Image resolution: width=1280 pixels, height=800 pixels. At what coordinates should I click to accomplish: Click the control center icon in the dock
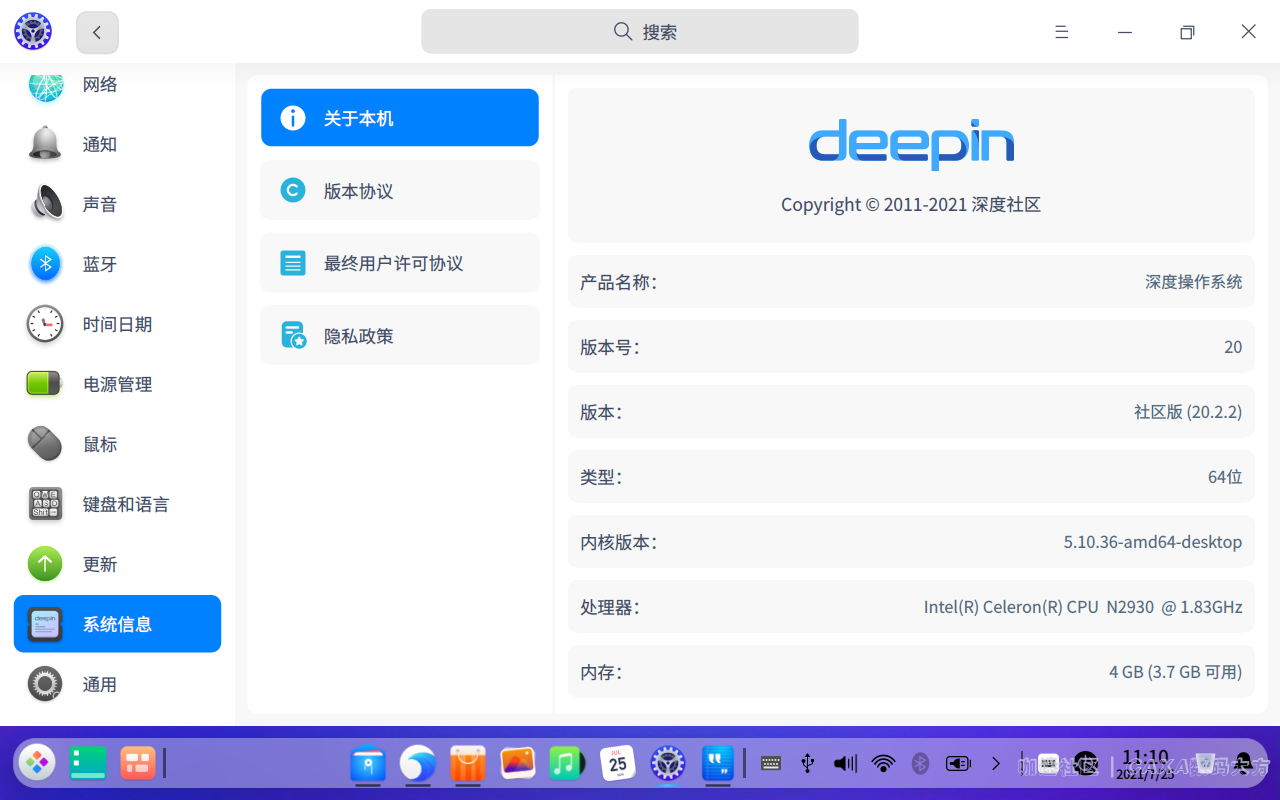pos(667,764)
